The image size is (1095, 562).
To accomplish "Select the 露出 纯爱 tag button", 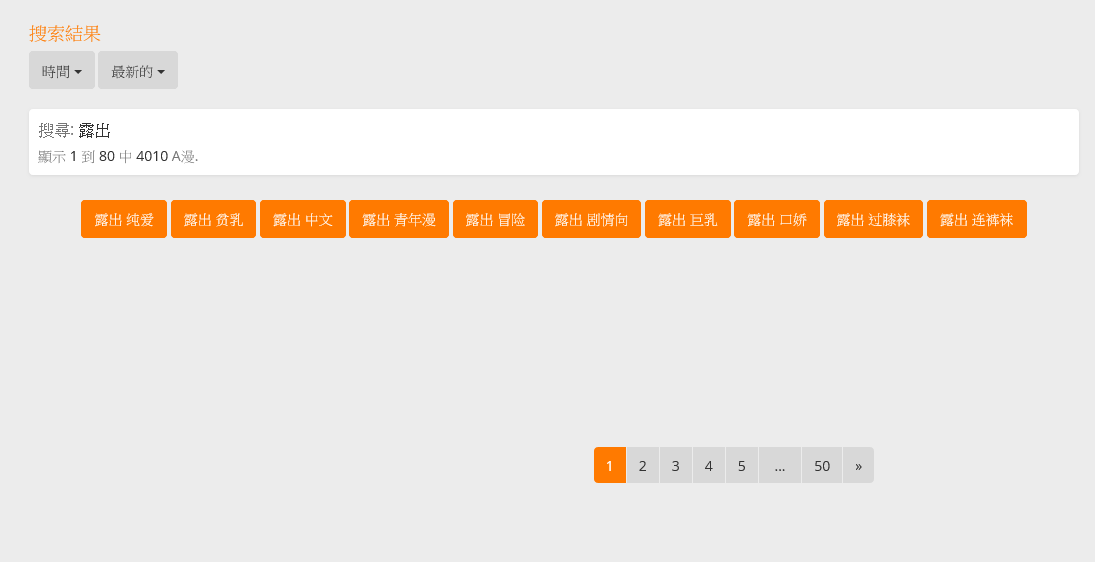I will pos(124,220).
